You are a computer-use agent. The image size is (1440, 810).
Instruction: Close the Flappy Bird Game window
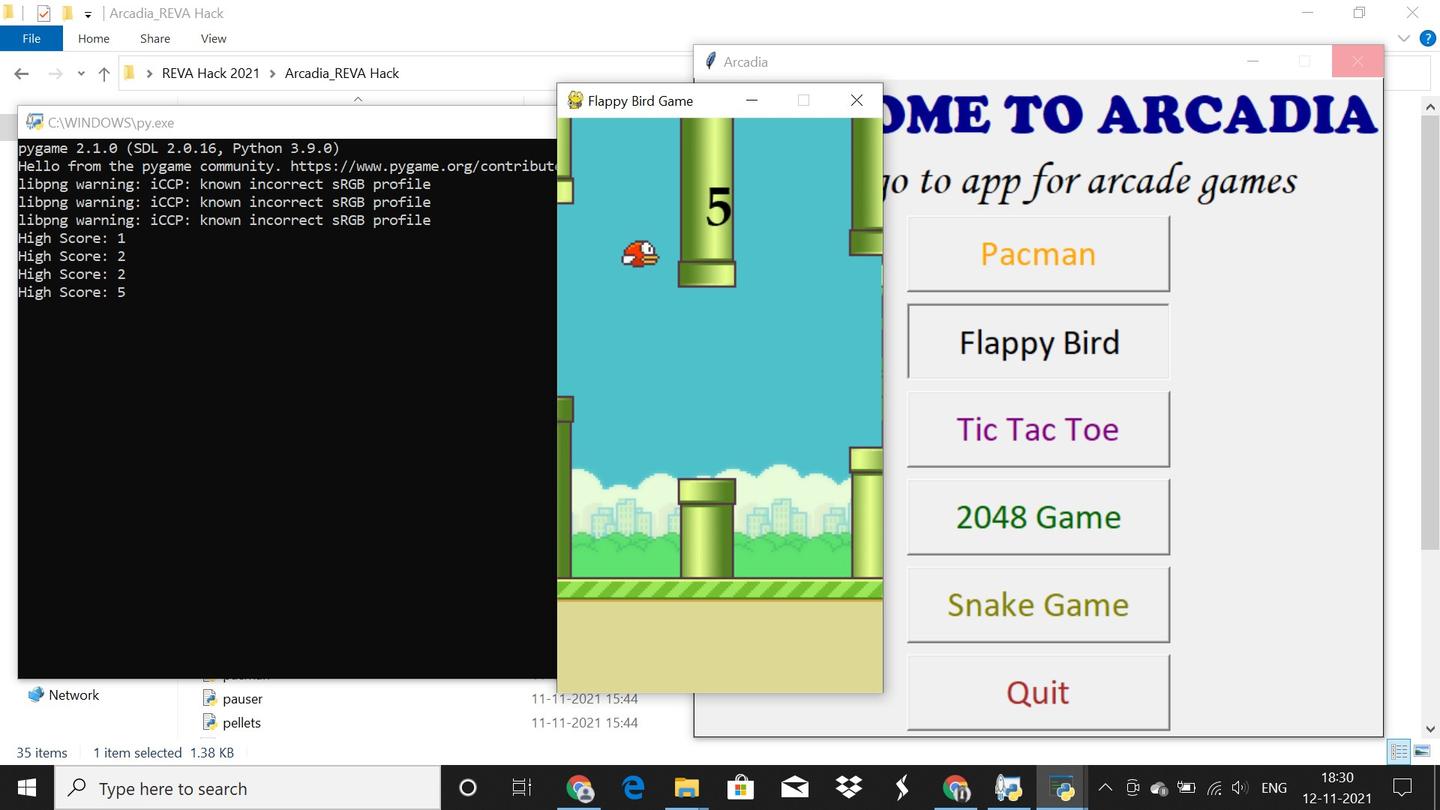[856, 100]
